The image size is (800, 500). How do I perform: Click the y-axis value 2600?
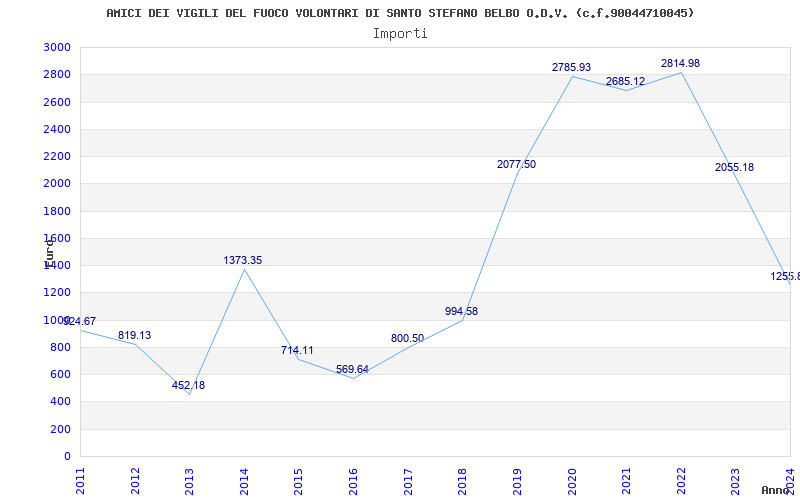[x=57, y=102]
